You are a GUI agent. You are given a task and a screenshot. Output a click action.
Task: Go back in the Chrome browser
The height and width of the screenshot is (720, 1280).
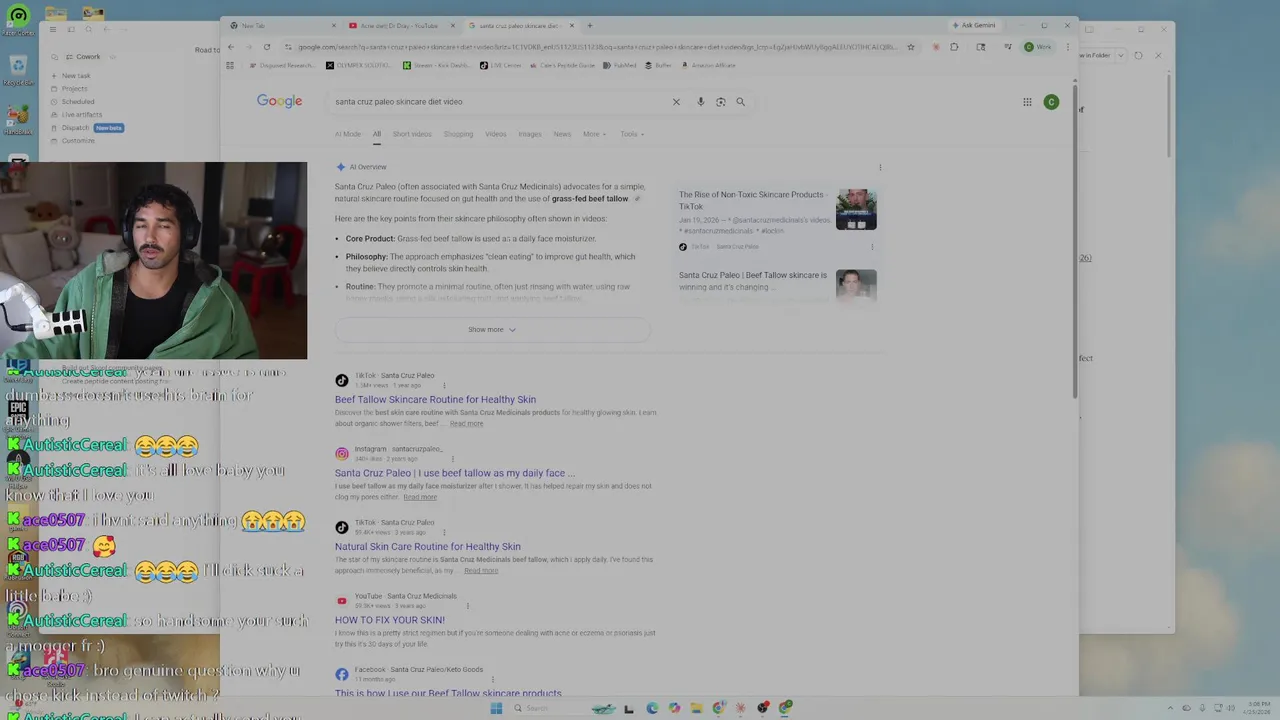pos(231,47)
